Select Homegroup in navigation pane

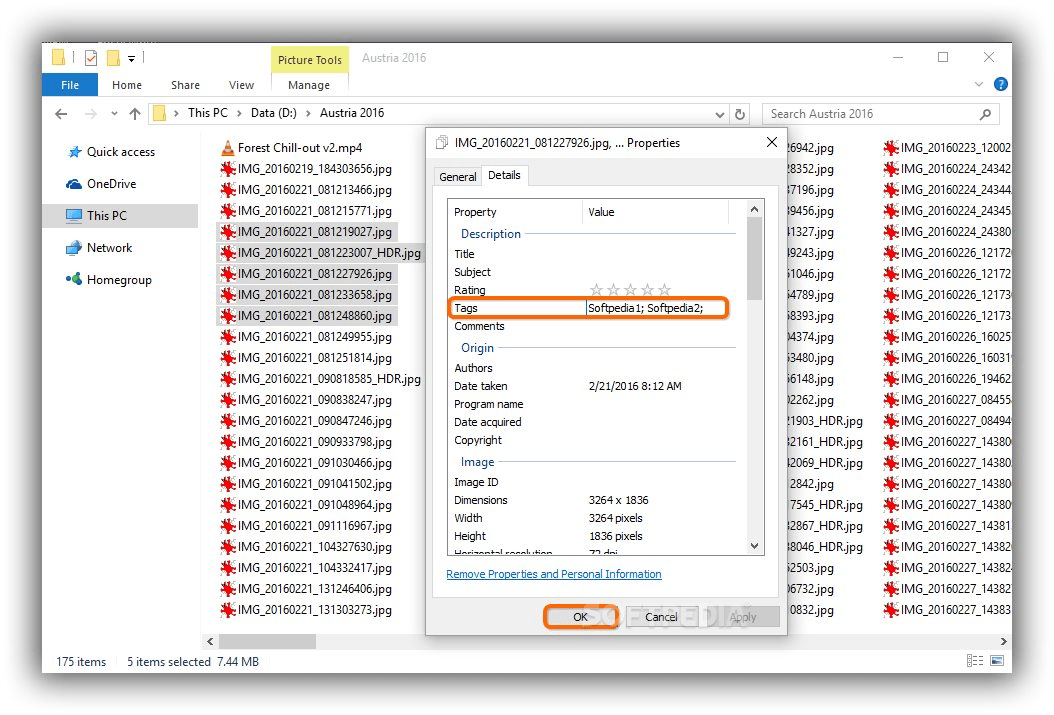click(x=119, y=280)
